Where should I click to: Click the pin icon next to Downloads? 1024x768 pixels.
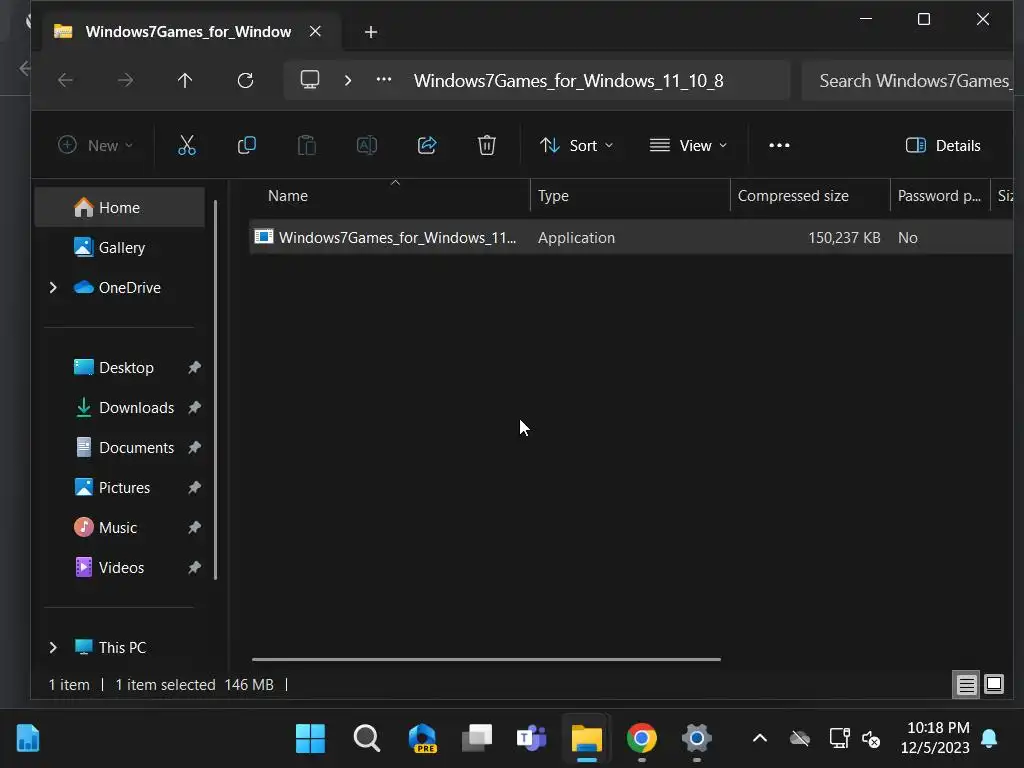point(194,408)
